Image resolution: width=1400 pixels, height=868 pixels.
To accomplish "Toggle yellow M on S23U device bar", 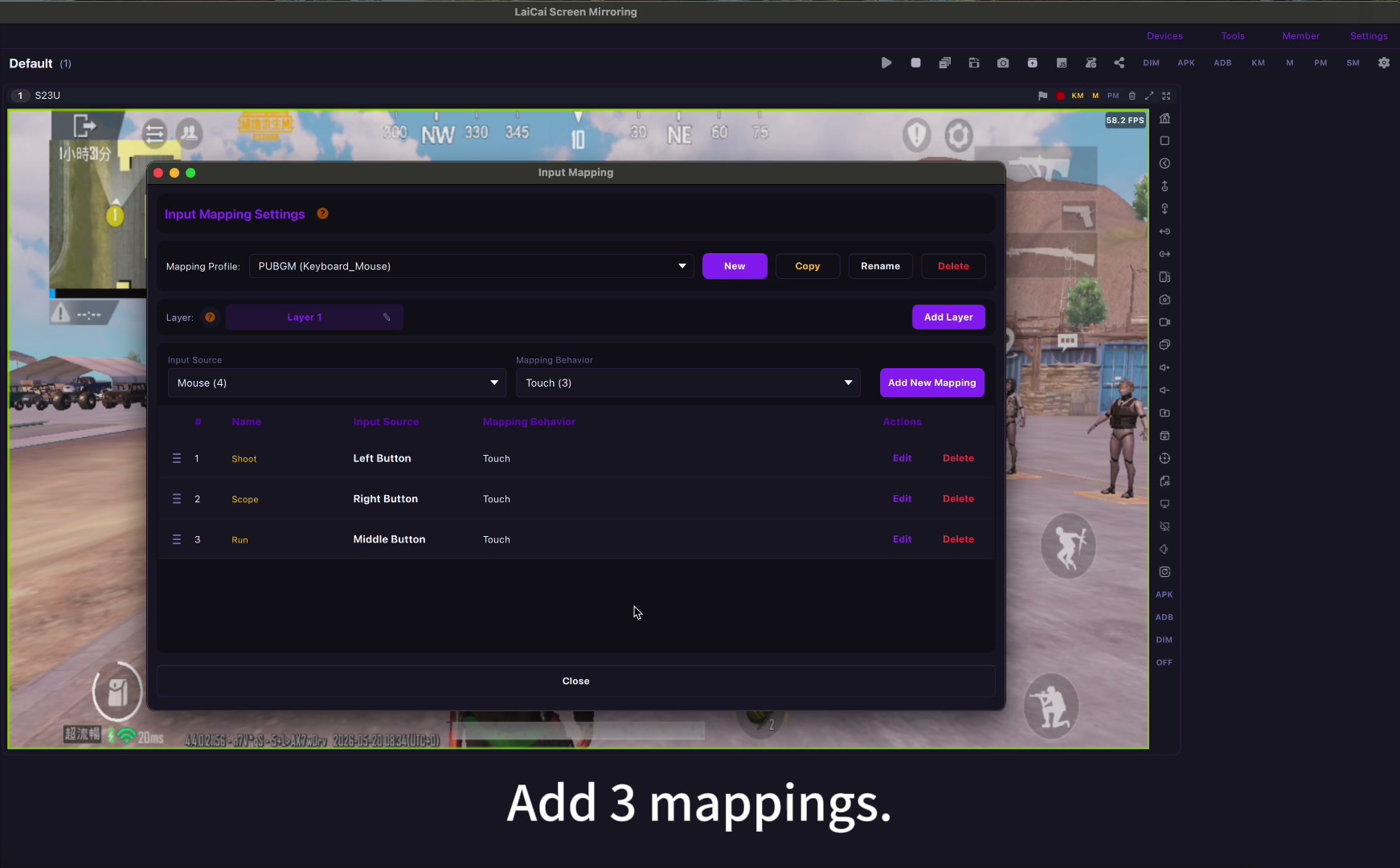I will (x=1095, y=96).
